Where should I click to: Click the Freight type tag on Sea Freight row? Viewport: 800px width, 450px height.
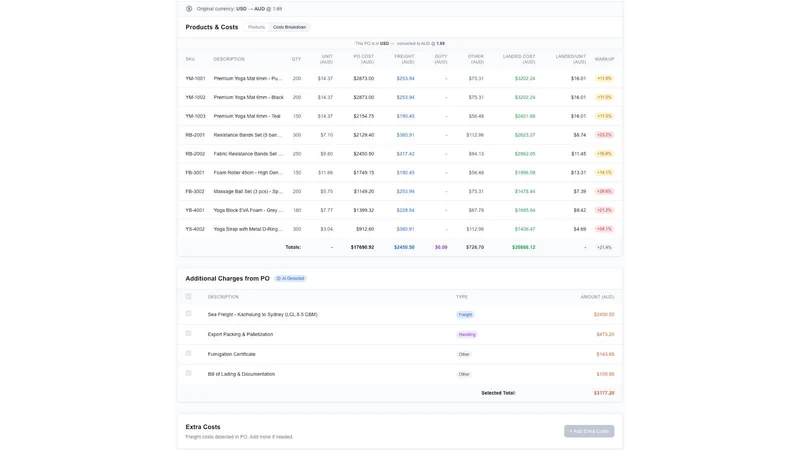(465, 315)
